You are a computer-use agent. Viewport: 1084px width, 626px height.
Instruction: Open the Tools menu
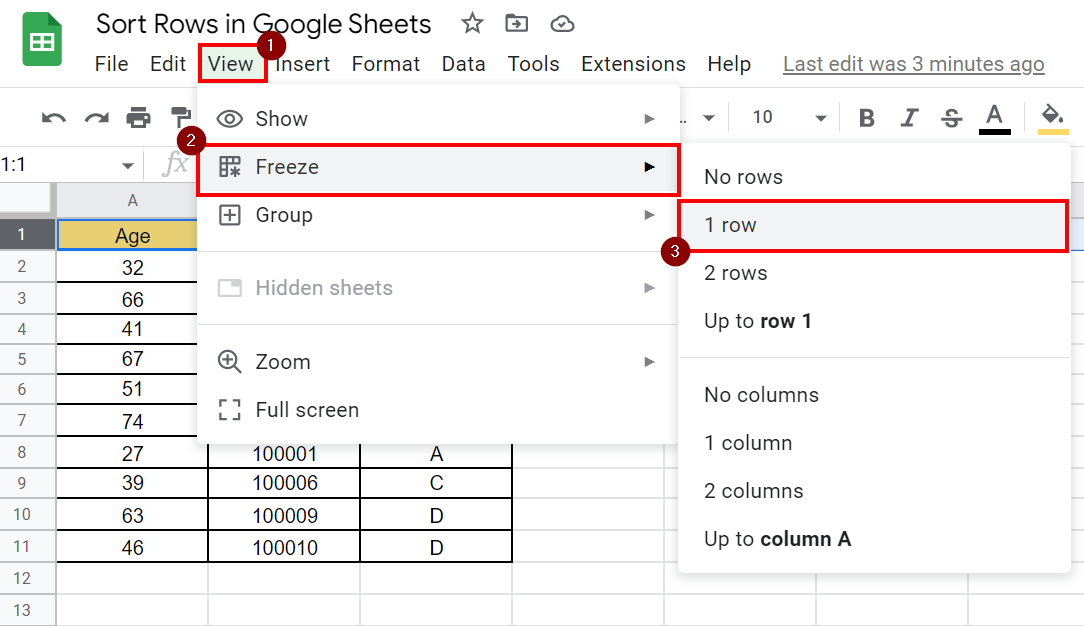coord(533,64)
